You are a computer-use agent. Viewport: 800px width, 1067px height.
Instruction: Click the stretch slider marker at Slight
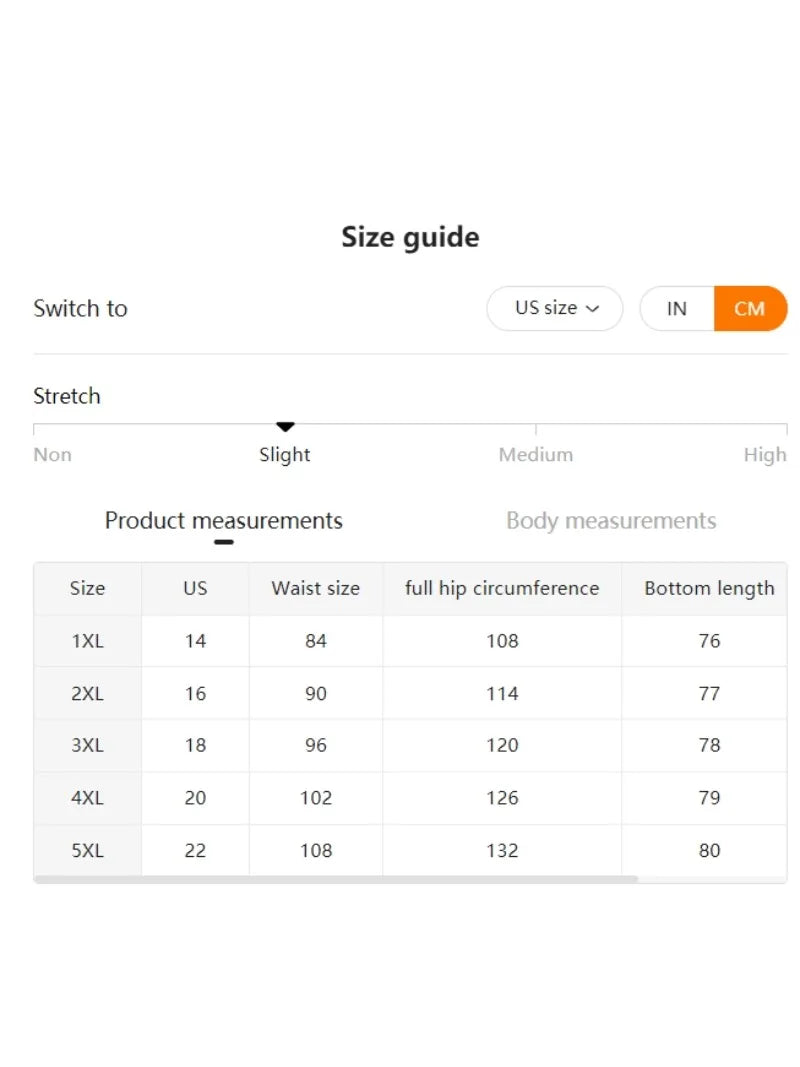(285, 427)
